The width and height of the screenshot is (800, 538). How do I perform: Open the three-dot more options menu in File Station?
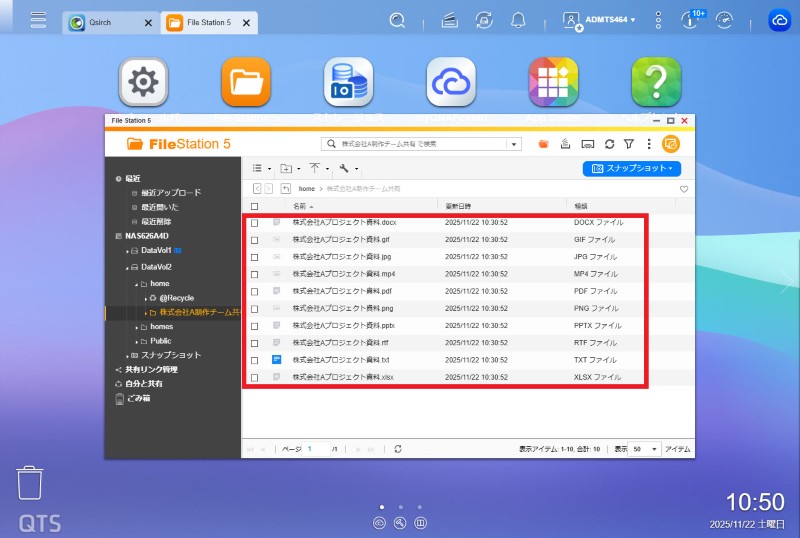point(648,144)
